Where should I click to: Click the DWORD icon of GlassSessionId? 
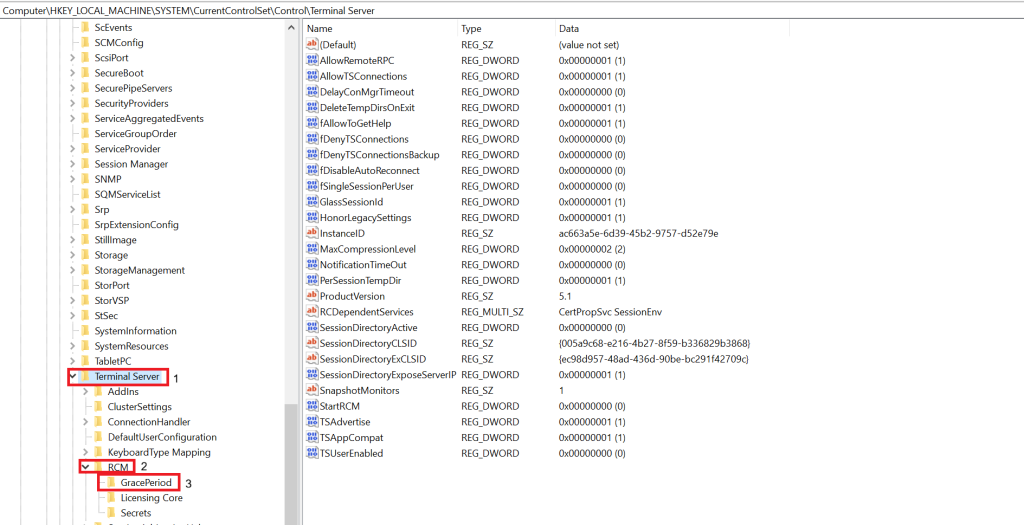click(x=312, y=202)
